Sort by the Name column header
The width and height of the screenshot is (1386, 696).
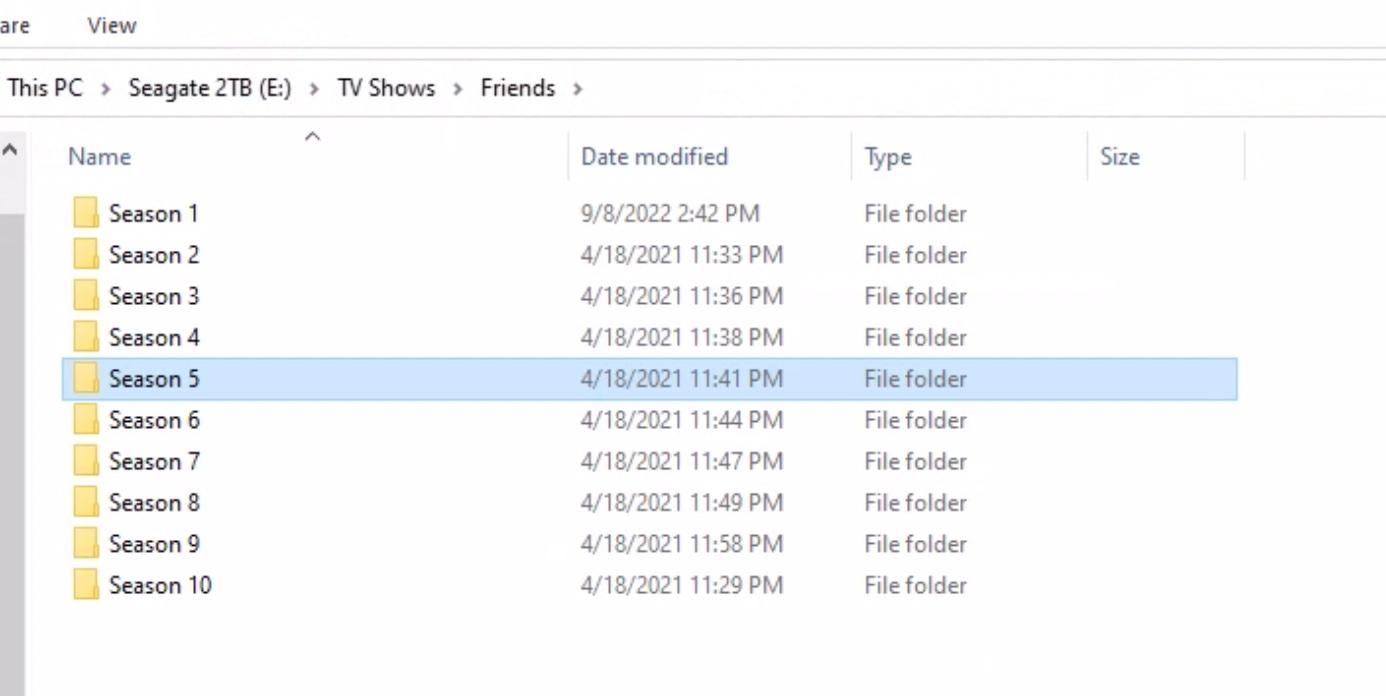pos(99,157)
